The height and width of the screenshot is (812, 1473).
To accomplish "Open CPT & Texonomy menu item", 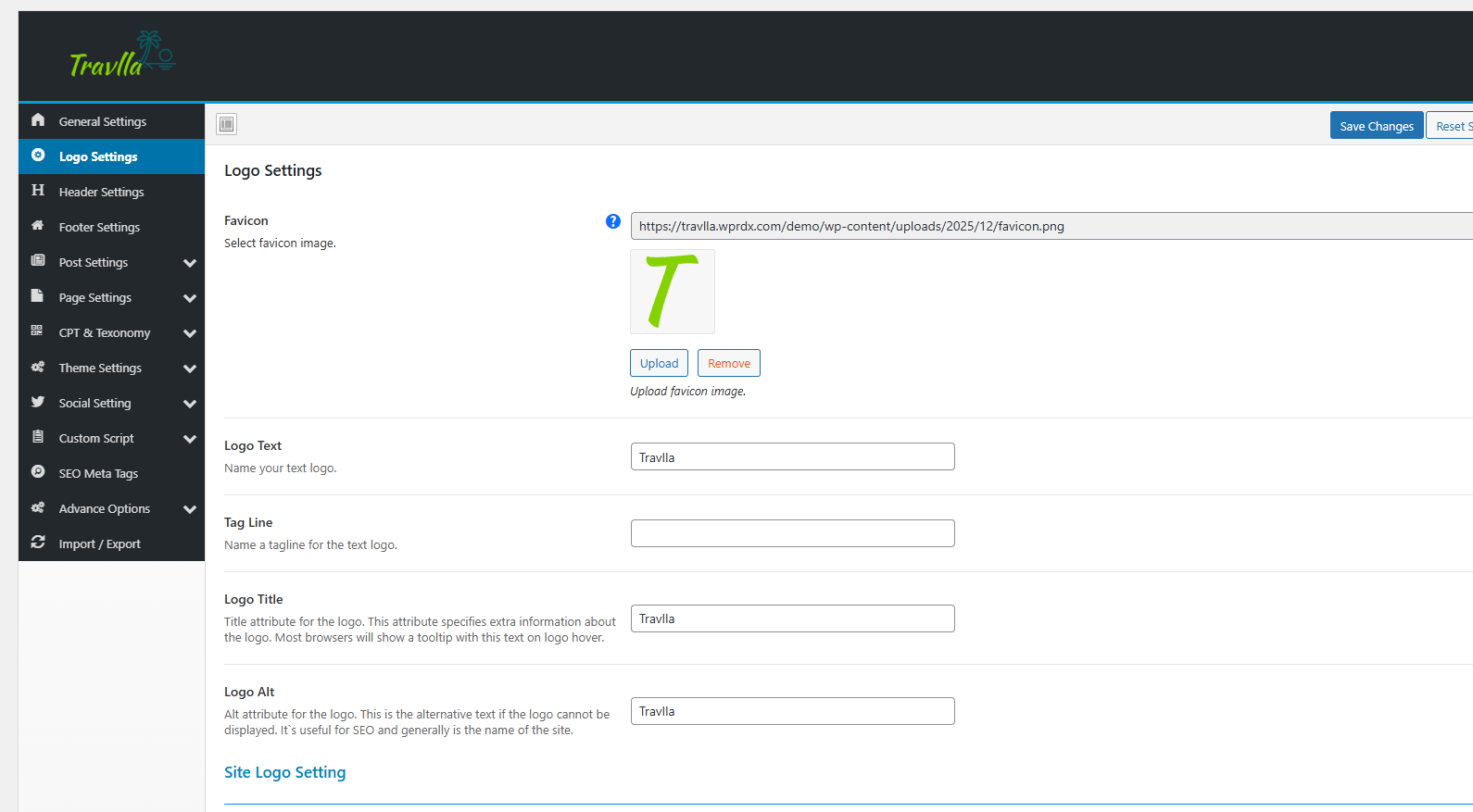I will [104, 333].
